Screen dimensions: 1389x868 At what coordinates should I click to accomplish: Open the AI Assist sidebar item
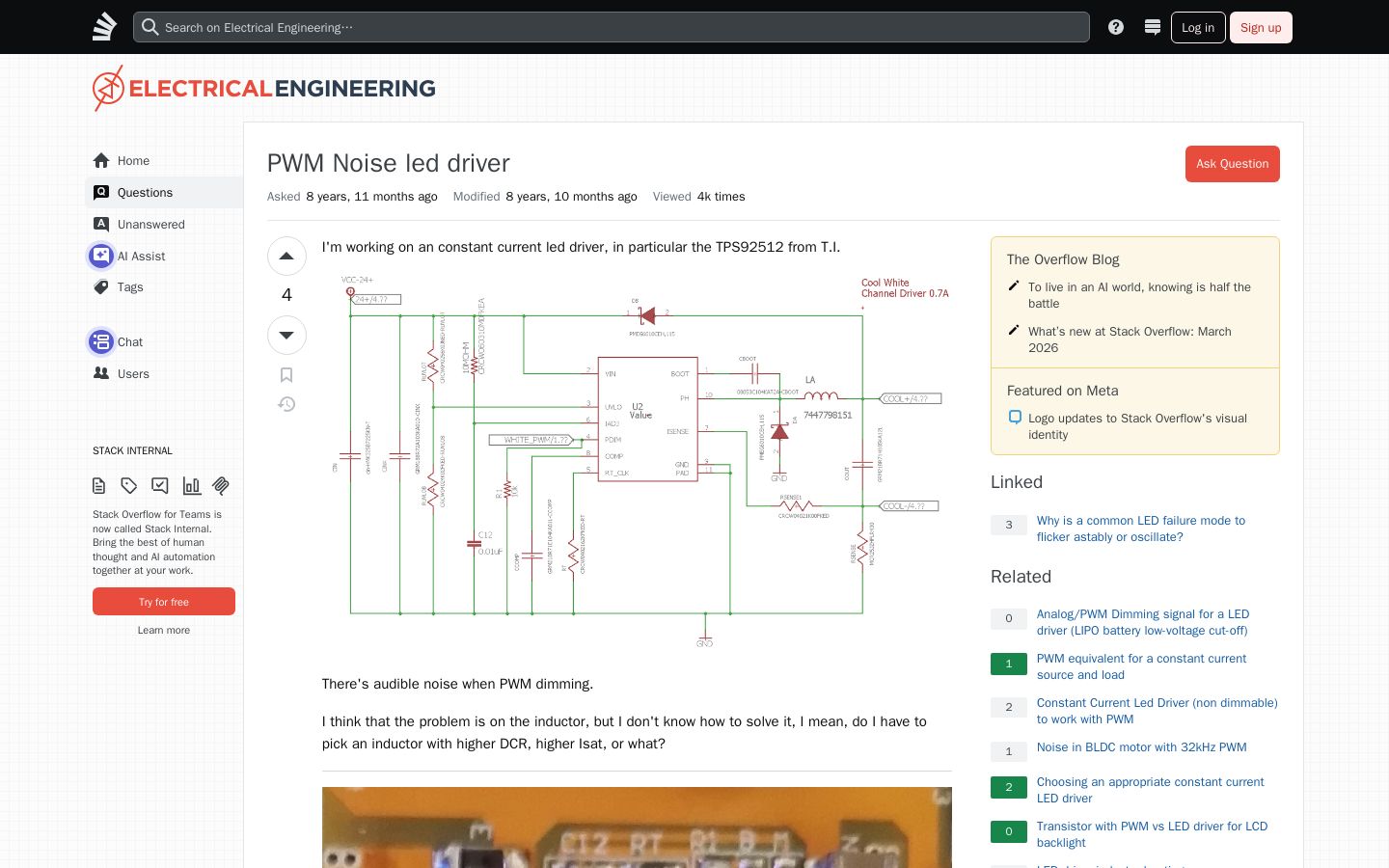(163, 256)
